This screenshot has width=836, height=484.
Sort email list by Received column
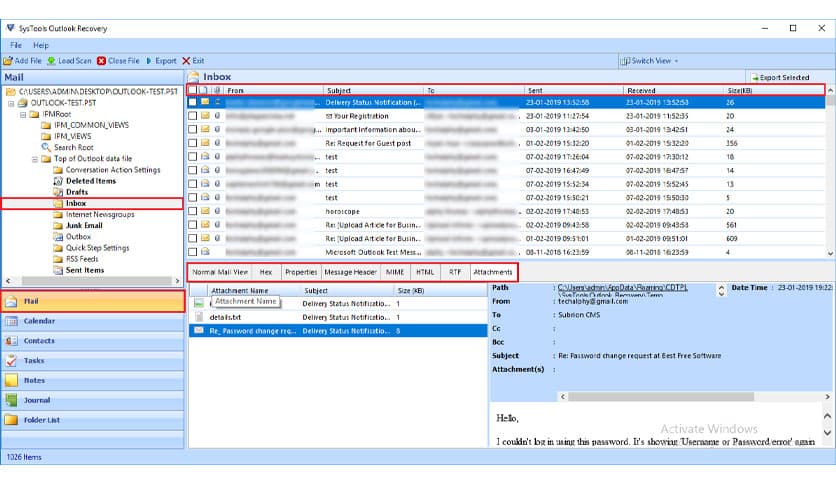tap(673, 91)
